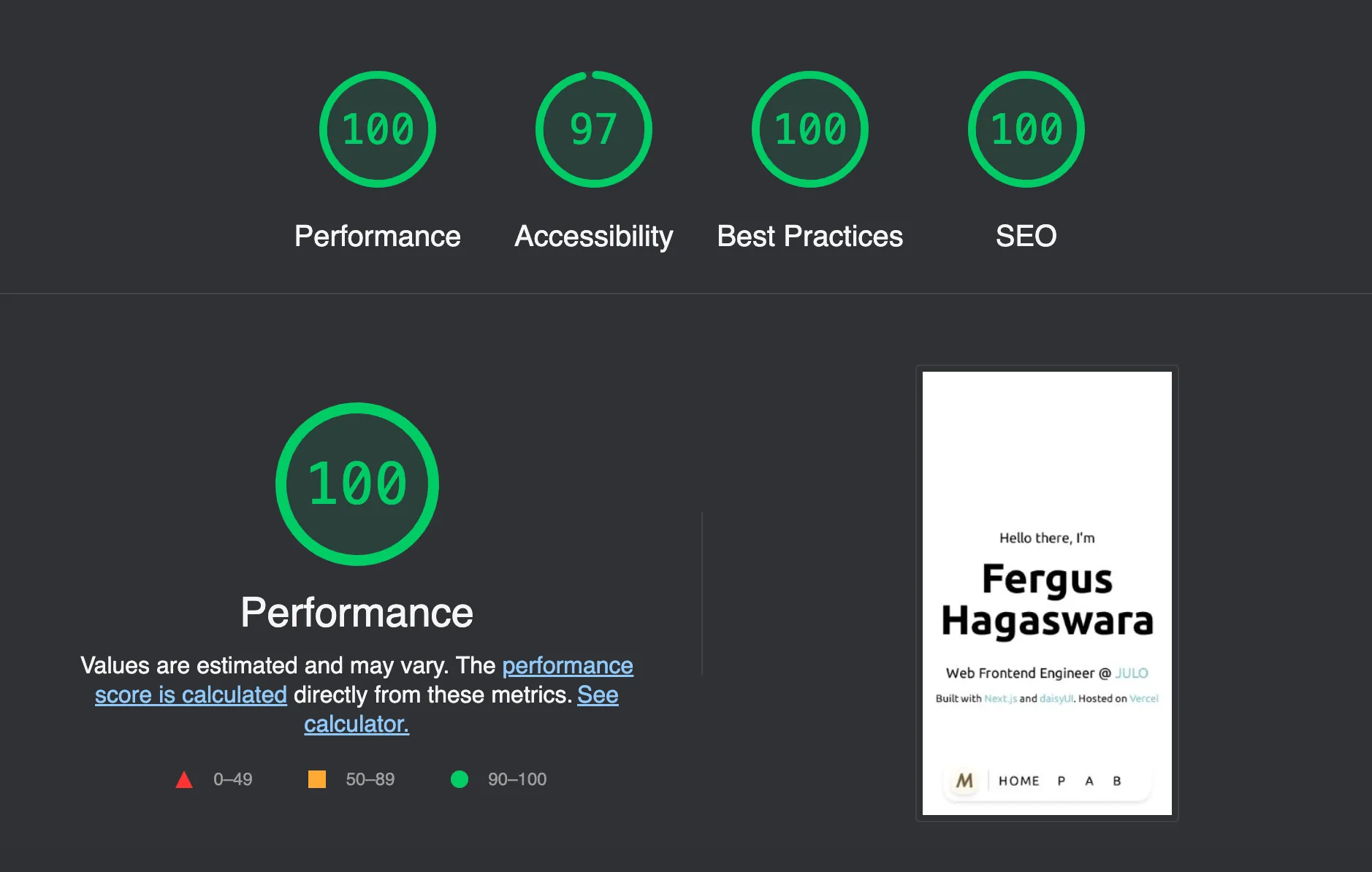Click the large Performance gauge showing 100

357,483
